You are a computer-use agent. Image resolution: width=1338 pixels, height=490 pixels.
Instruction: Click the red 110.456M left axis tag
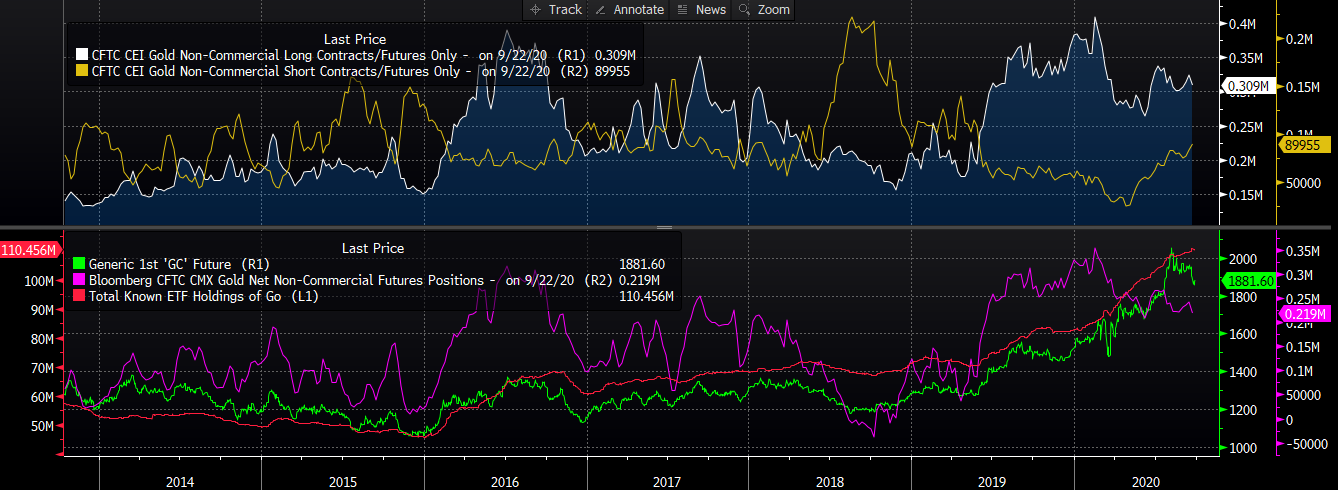[30, 248]
